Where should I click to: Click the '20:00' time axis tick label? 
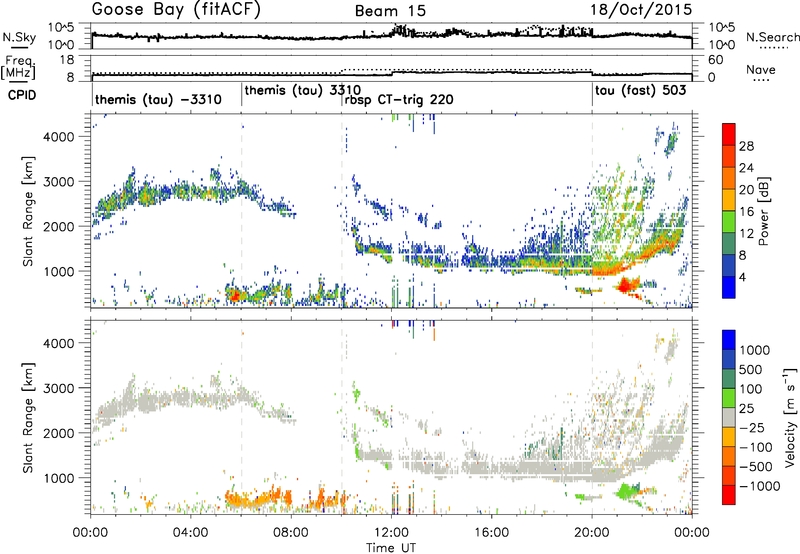[x=592, y=533]
